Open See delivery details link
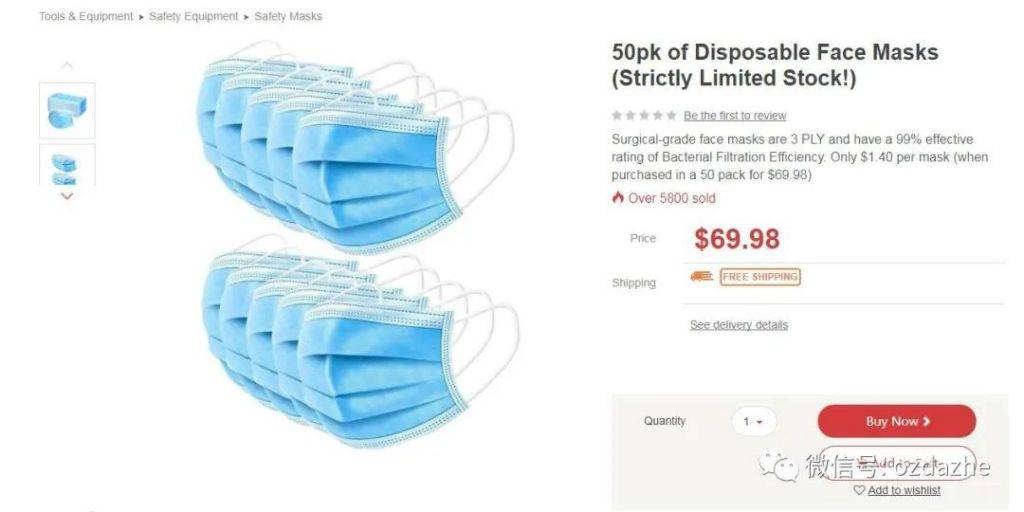The width and height of the screenshot is (1024, 512). point(739,325)
